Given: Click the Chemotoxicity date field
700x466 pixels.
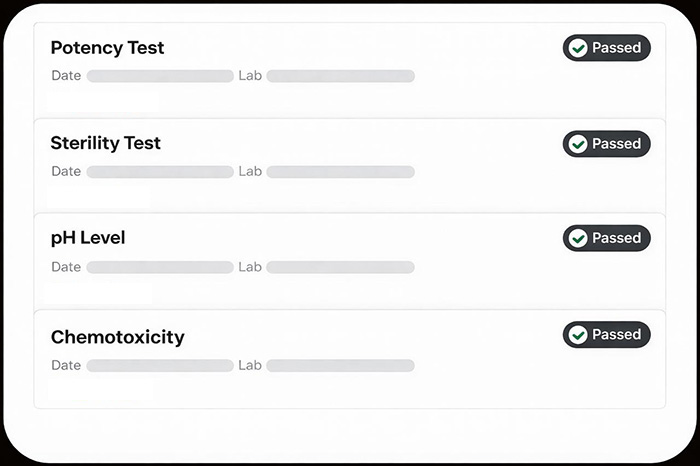Looking at the screenshot, I should (160, 366).
